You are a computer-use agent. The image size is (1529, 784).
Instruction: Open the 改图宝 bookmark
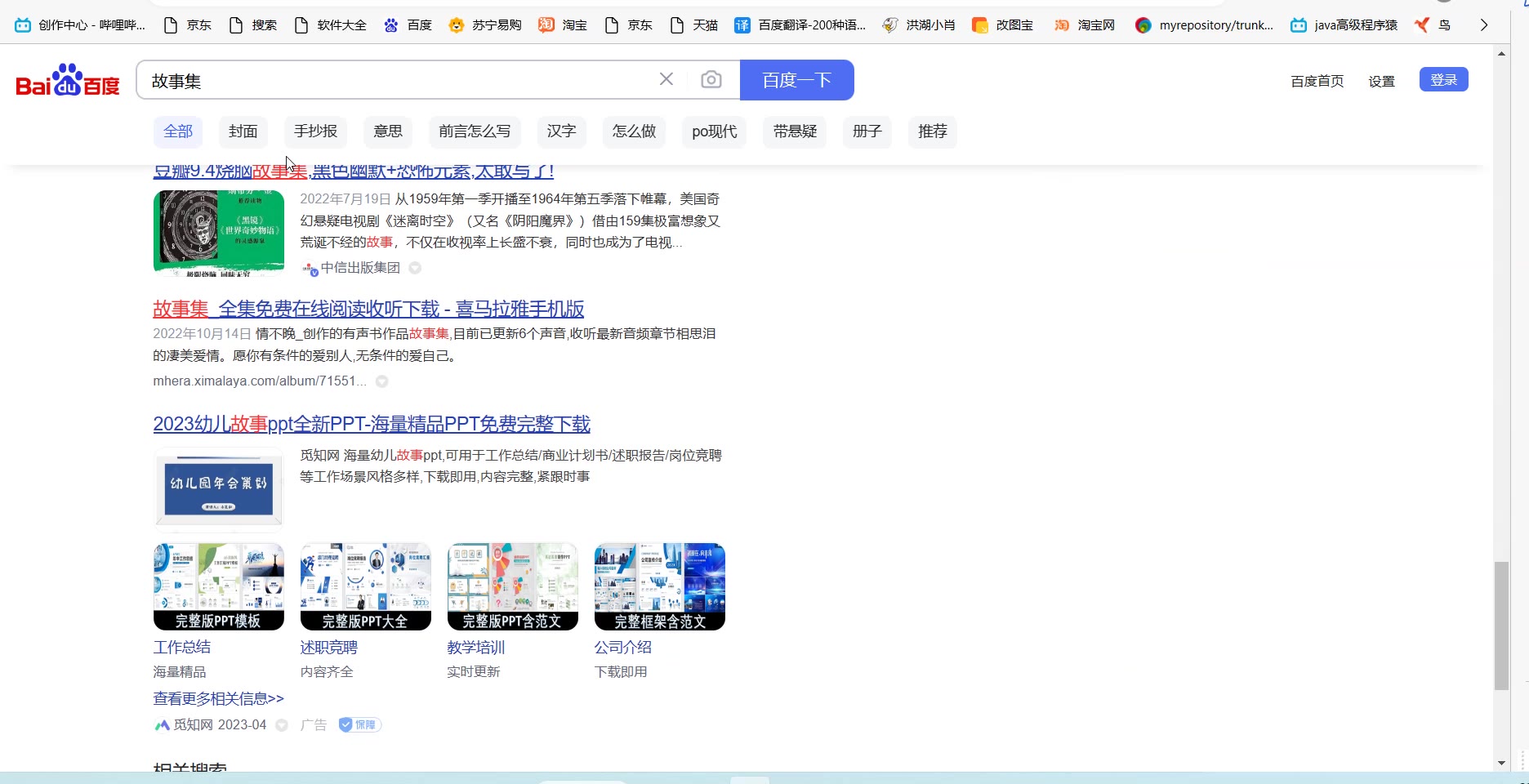coord(1003,25)
